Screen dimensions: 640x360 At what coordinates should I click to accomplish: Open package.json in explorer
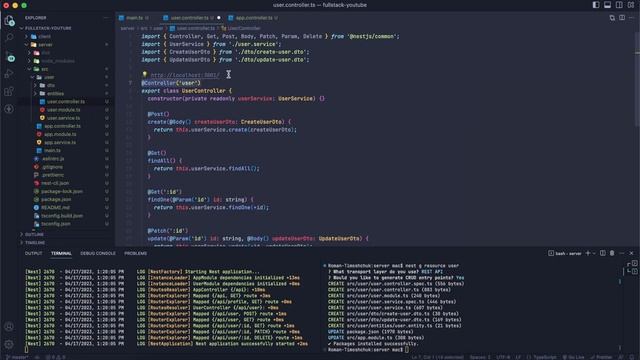point(56,200)
